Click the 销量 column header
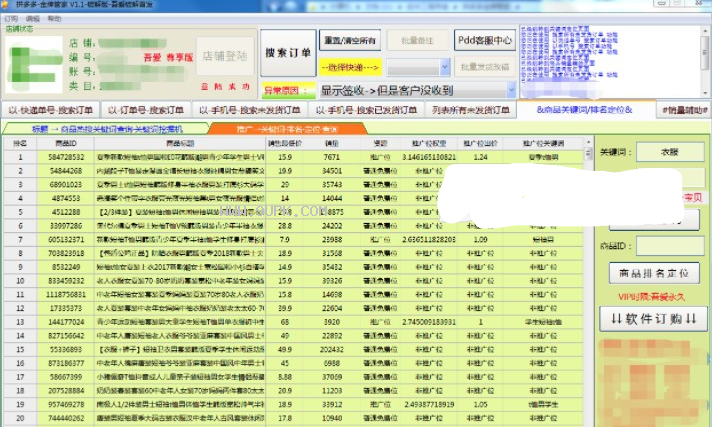The width and height of the screenshot is (712, 427). pos(331,143)
